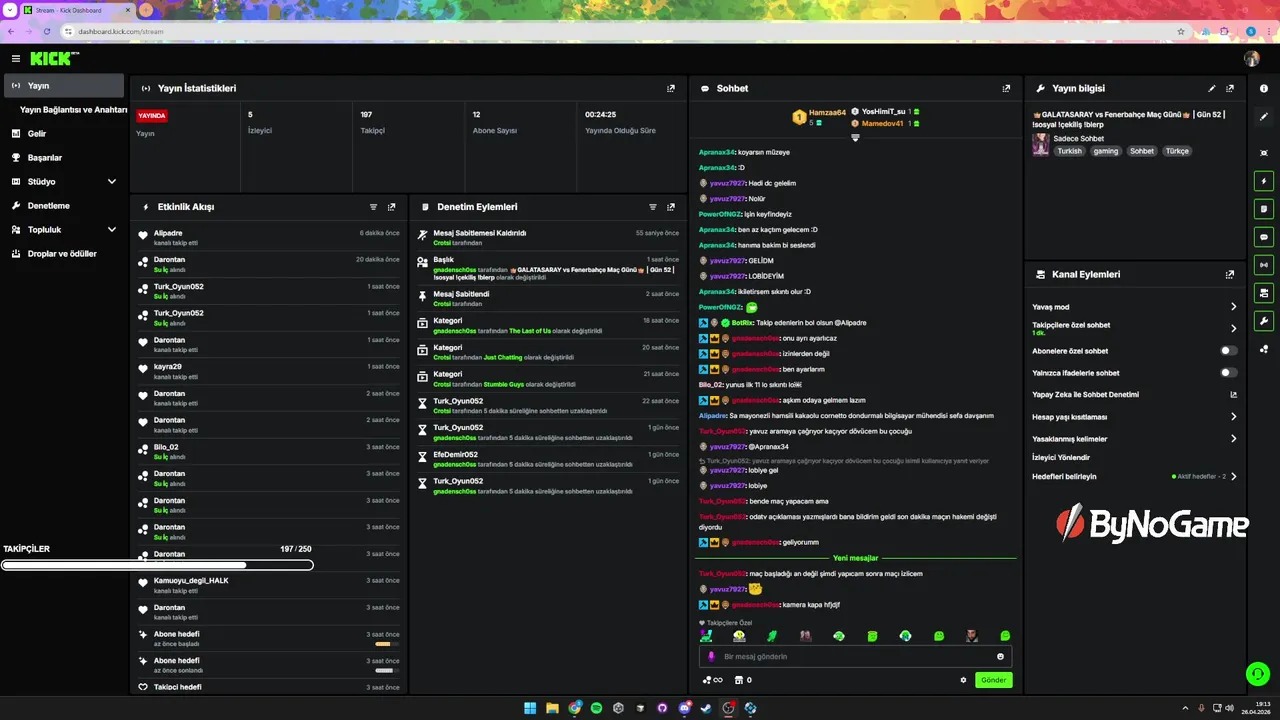The width and height of the screenshot is (1280, 720).
Task: Open Gelir in the left sidebar
Action: [64, 134]
